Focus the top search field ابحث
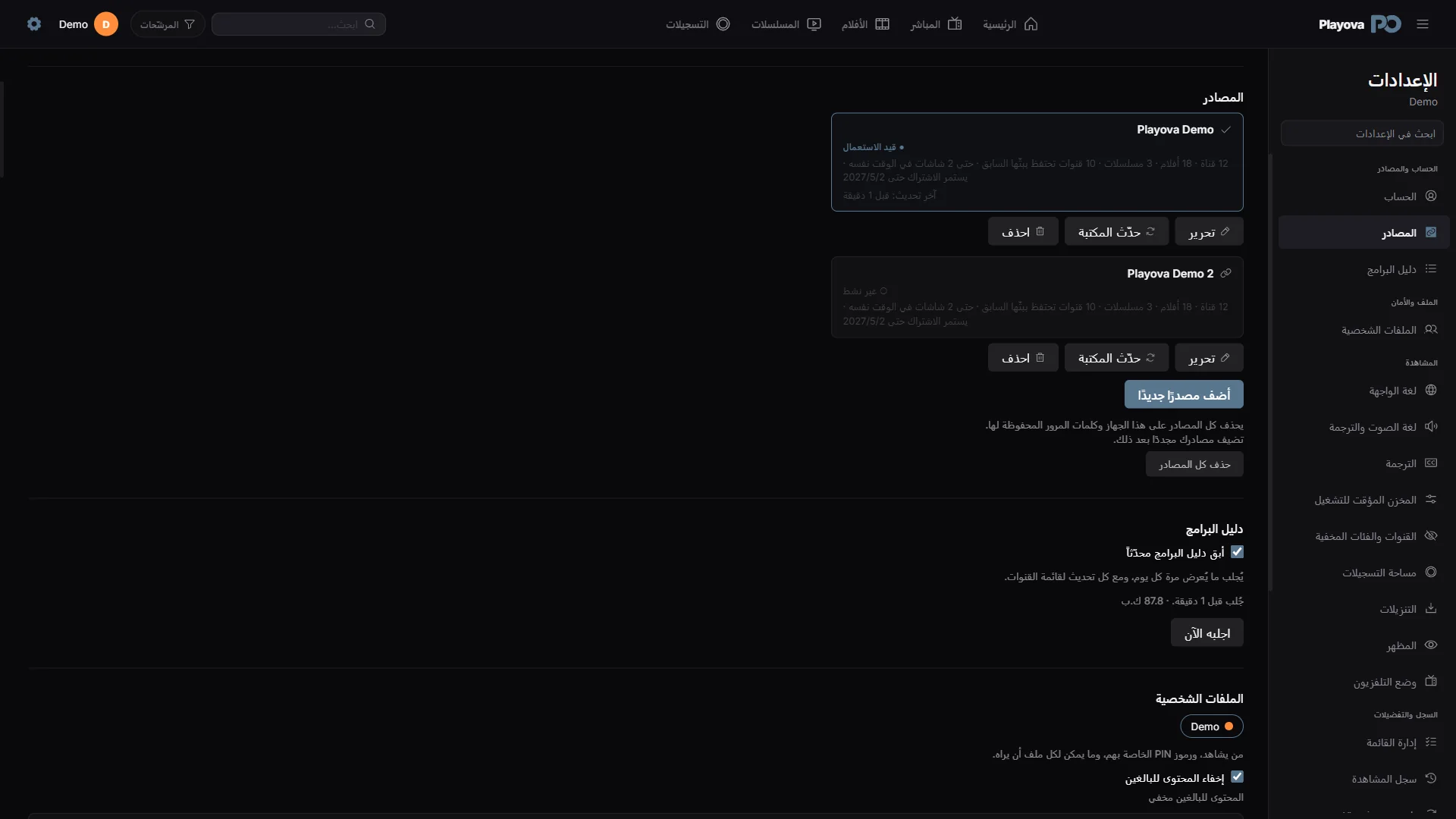The width and height of the screenshot is (1456, 819). (298, 24)
